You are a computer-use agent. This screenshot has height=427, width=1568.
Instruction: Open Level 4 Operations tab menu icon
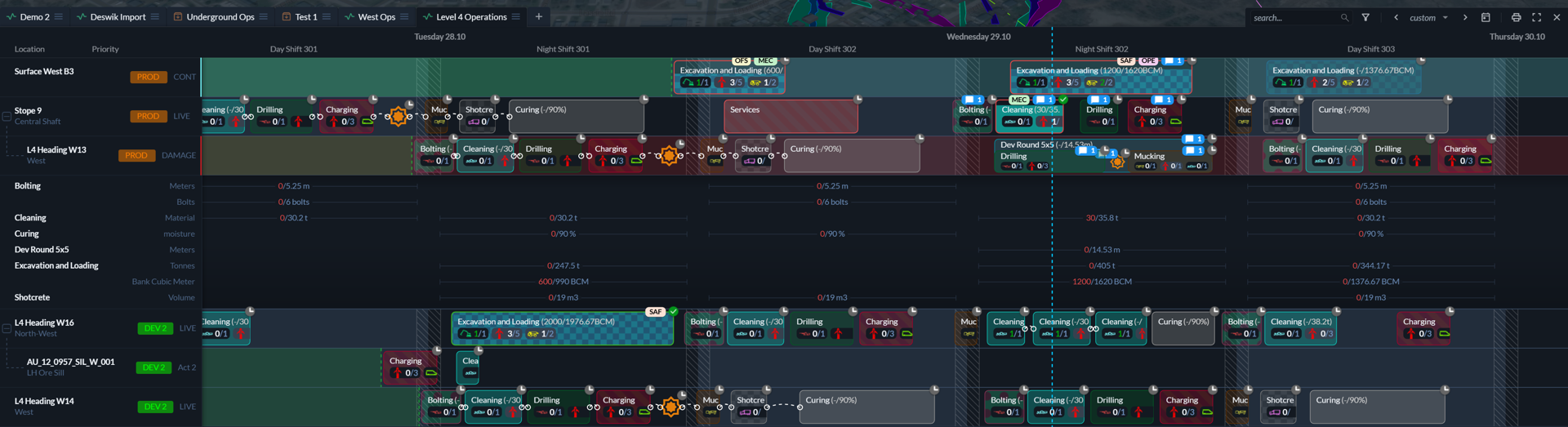[516, 16]
